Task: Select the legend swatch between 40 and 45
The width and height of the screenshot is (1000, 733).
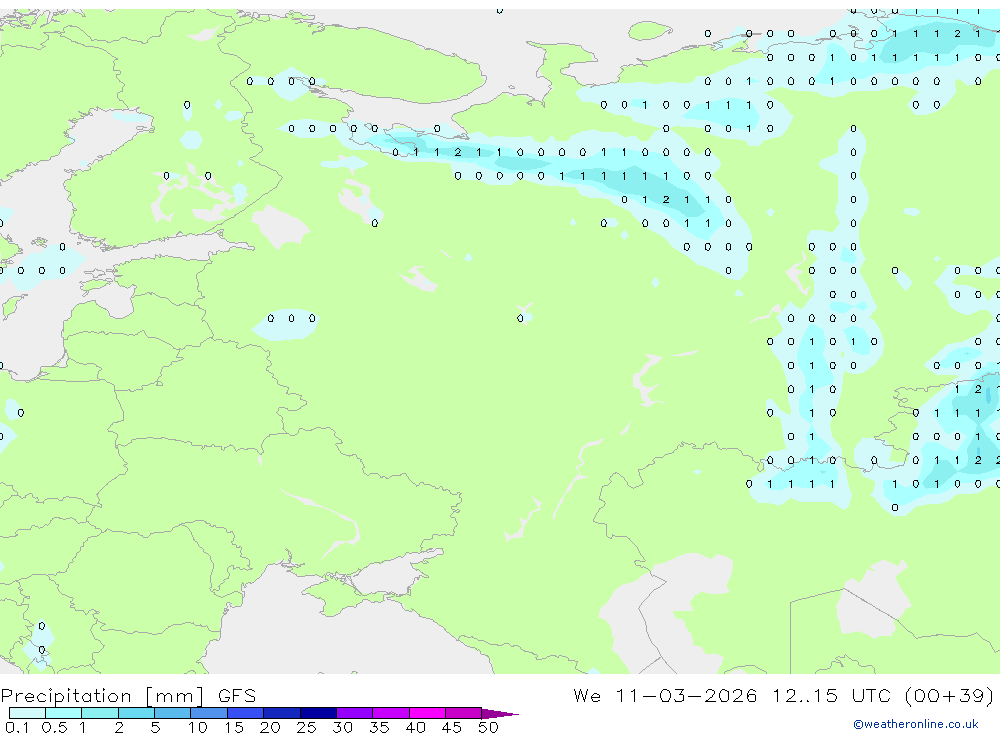Action: (x=427, y=713)
